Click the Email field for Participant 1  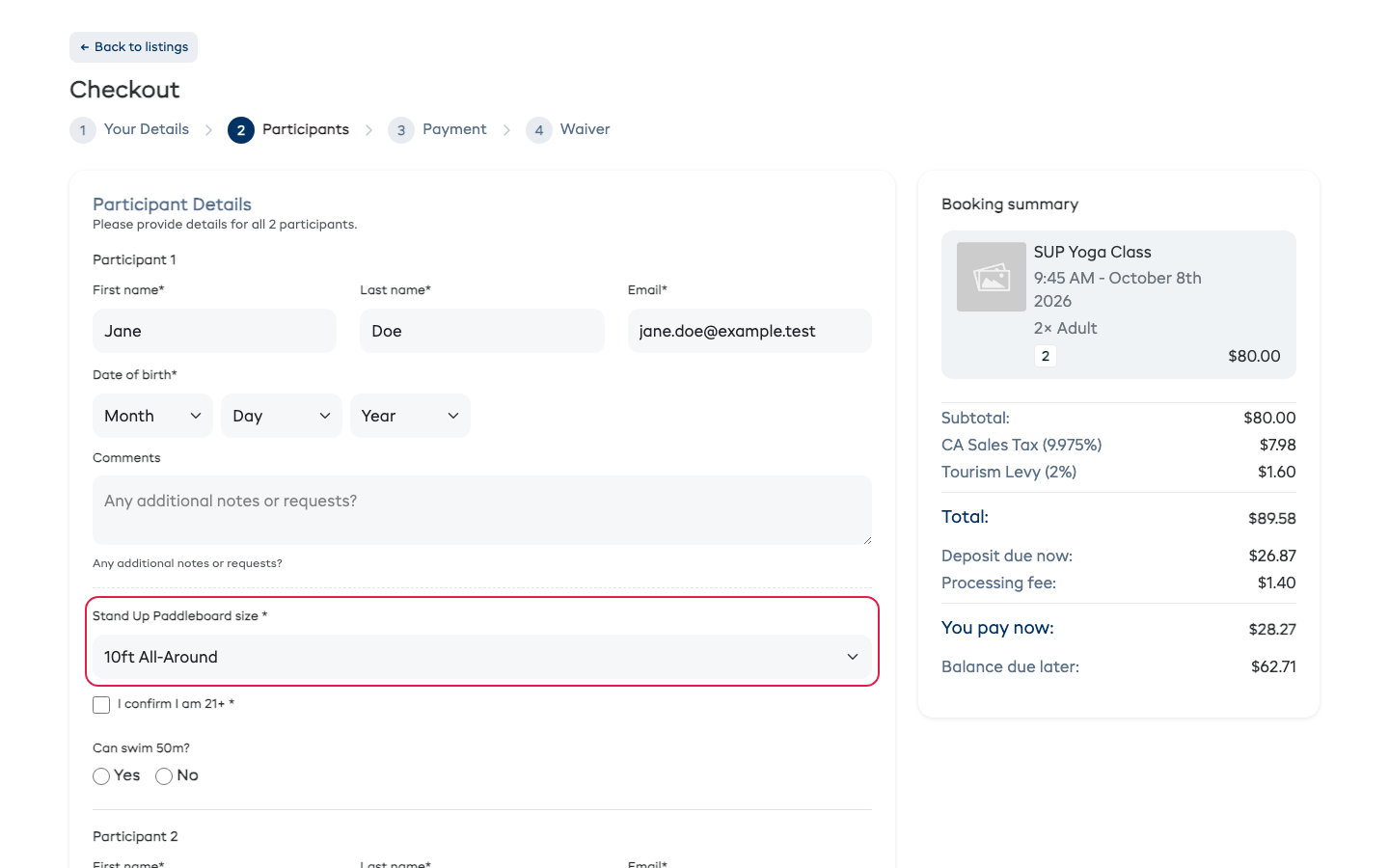(749, 331)
